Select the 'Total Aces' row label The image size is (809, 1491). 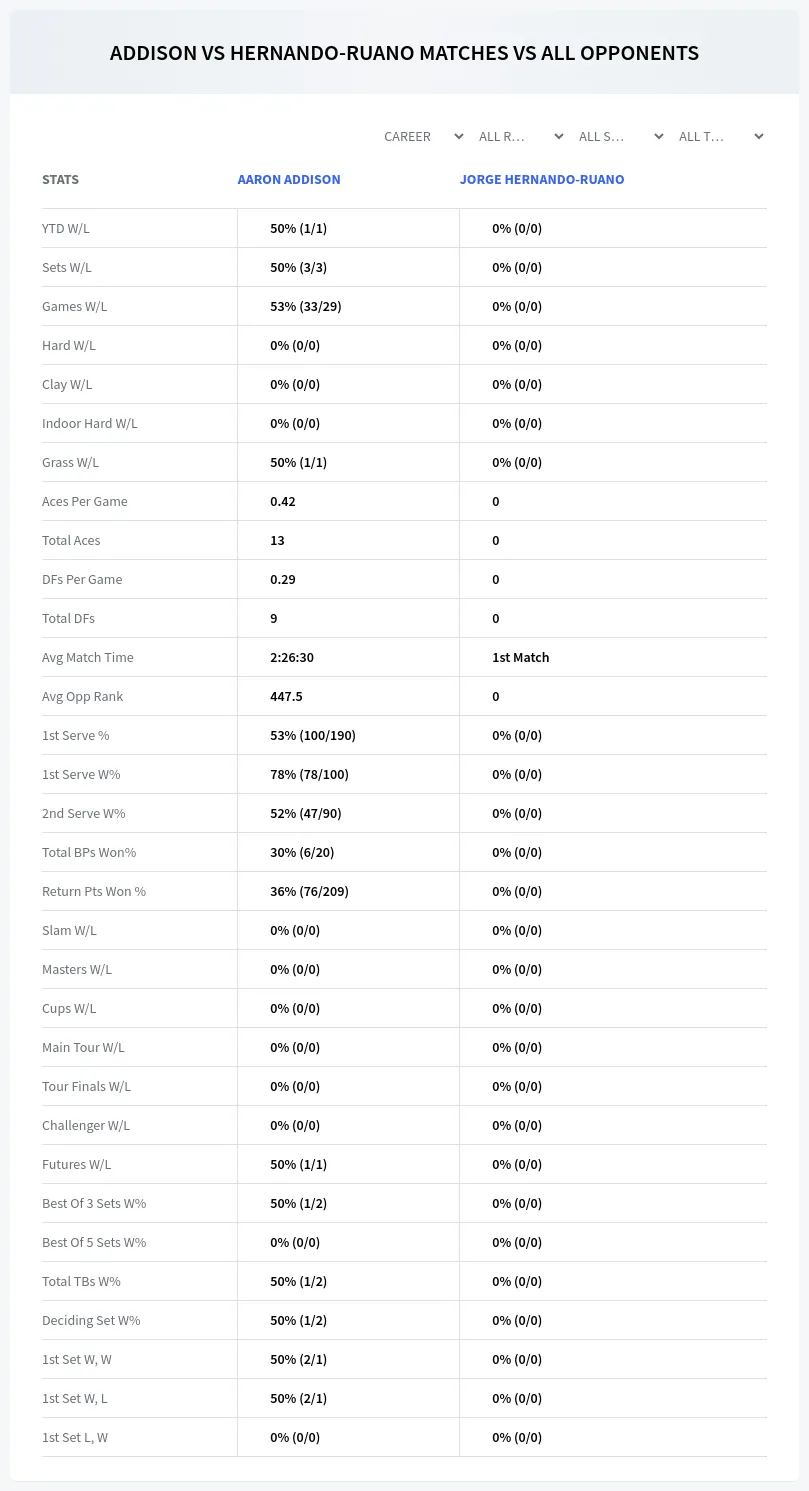(x=71, y=540)
